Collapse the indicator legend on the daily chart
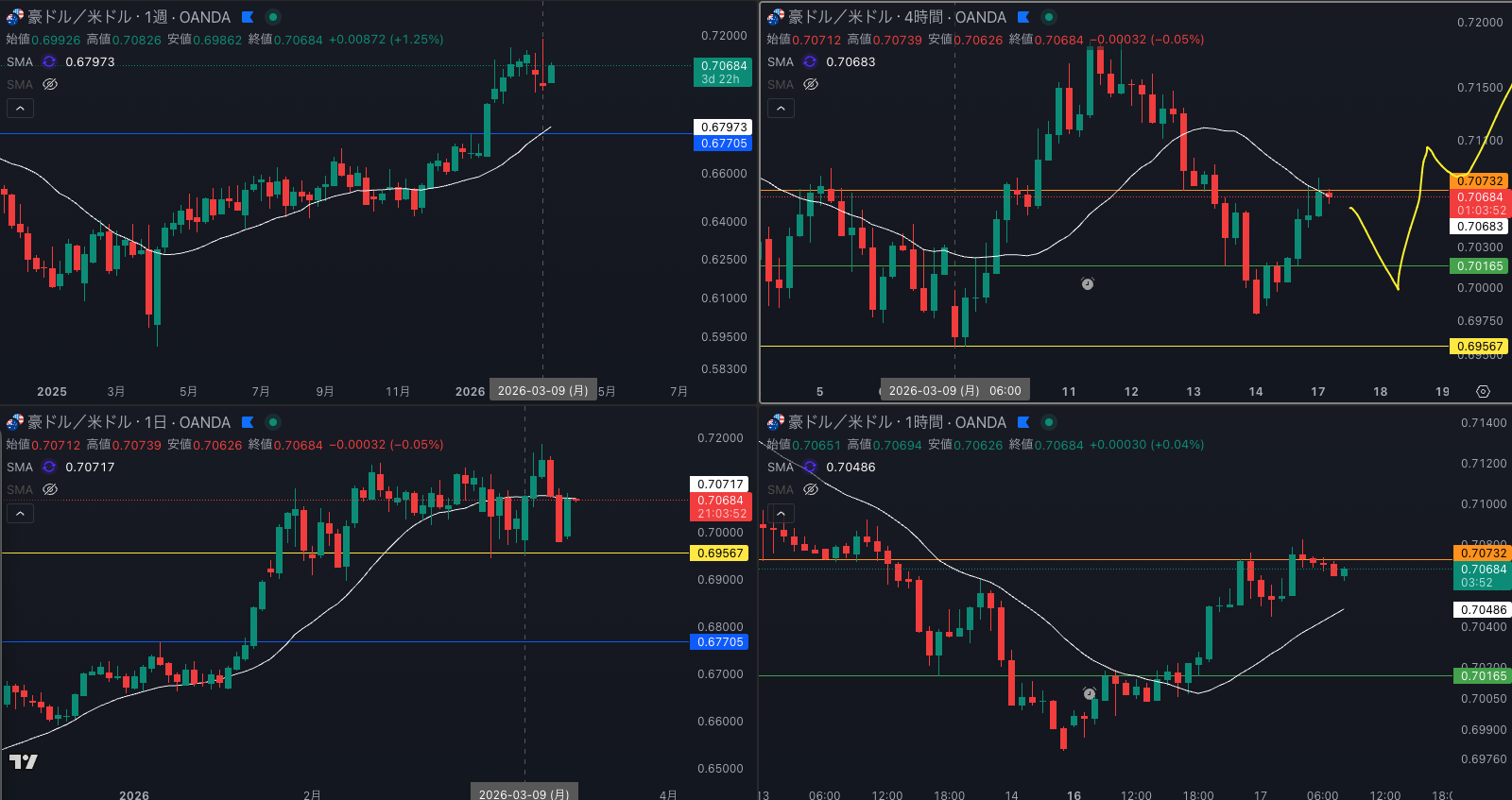Image resolution: width=1512 pixels, height=800 pixels. [x=20, y=514]
